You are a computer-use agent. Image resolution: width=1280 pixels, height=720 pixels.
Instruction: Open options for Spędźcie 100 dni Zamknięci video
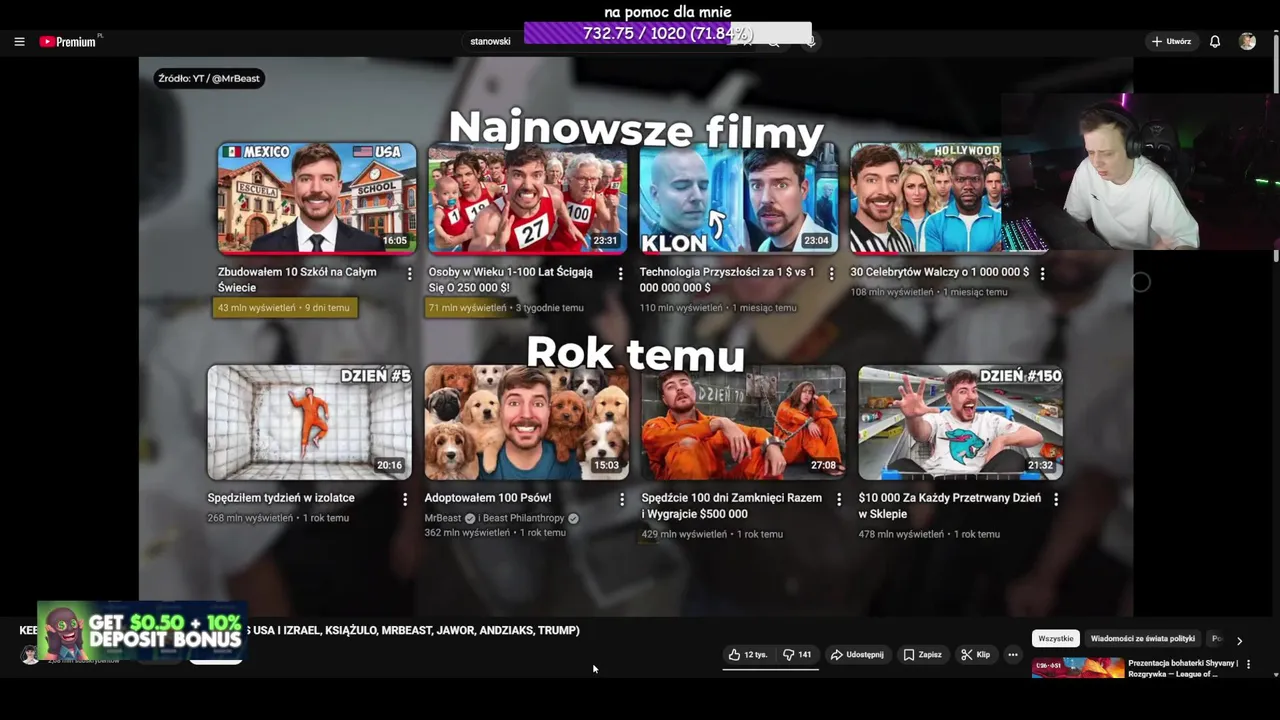(839, 499)
